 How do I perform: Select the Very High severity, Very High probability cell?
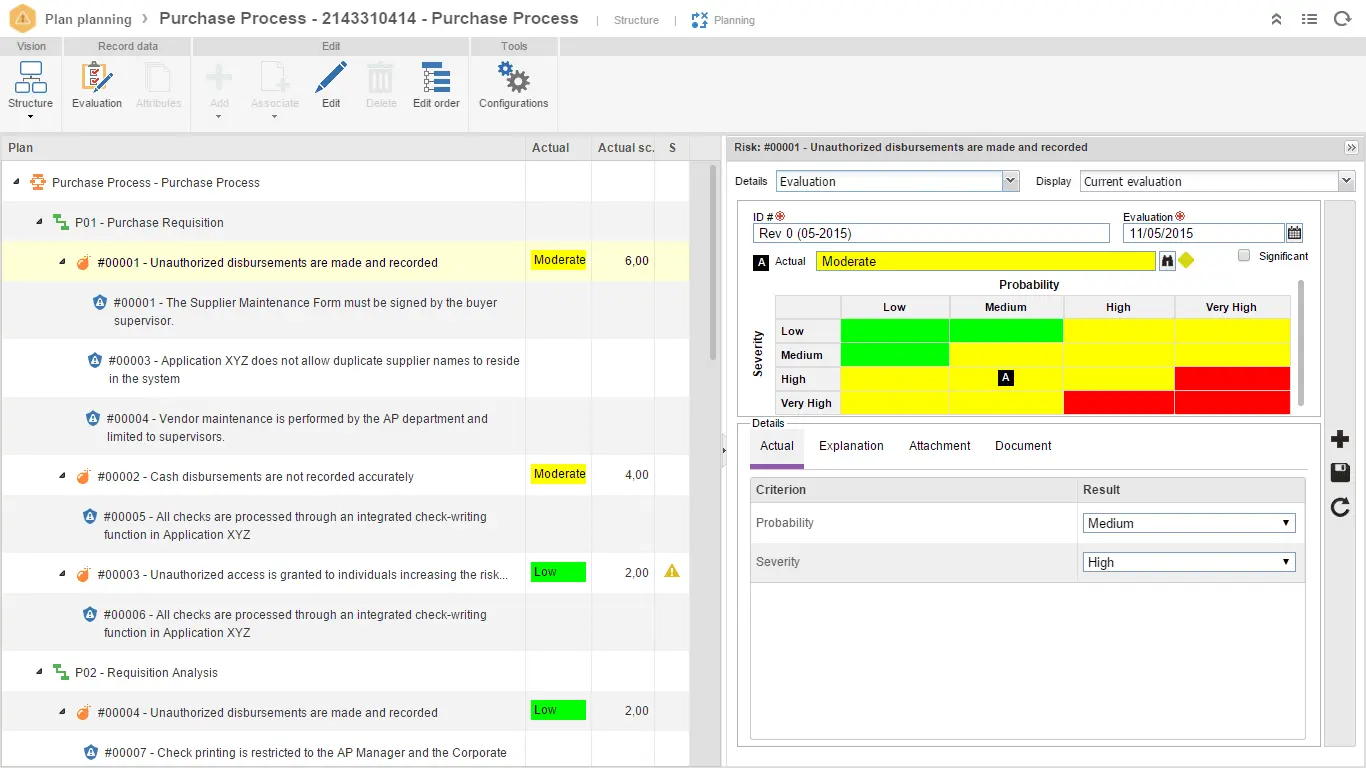1232,403
